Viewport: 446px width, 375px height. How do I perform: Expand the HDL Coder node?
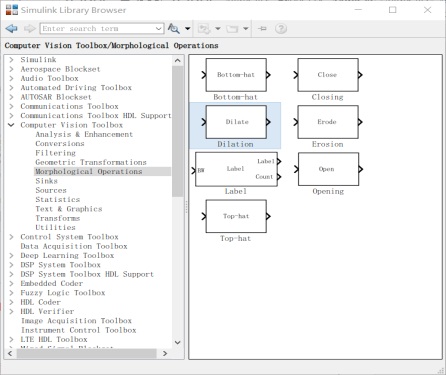pyautogui.click(x=11, y=302)
